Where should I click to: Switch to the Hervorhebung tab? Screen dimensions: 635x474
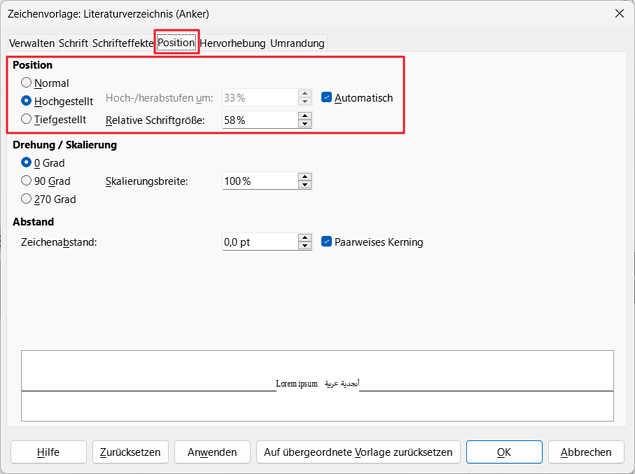tap(233, 43)
